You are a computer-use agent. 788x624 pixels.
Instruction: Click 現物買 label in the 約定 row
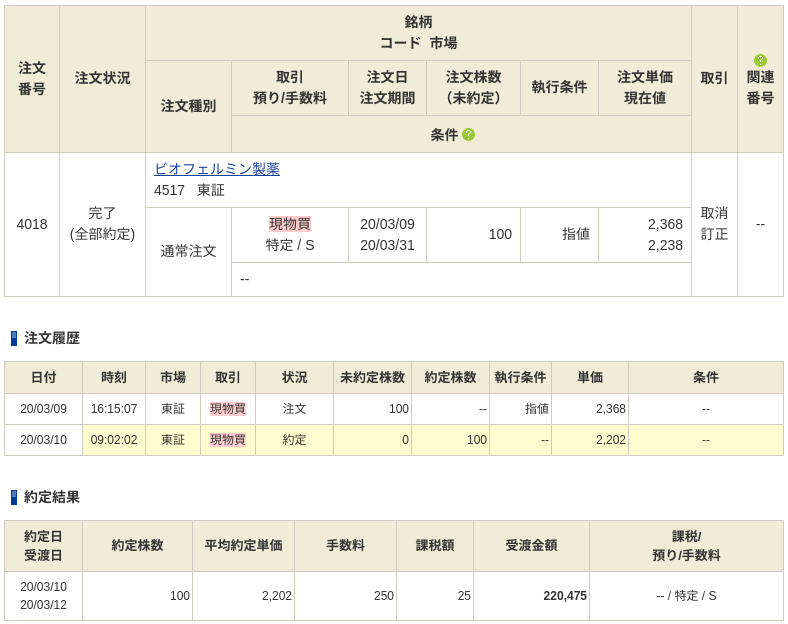pyautogui.click(x=228, y=440)
